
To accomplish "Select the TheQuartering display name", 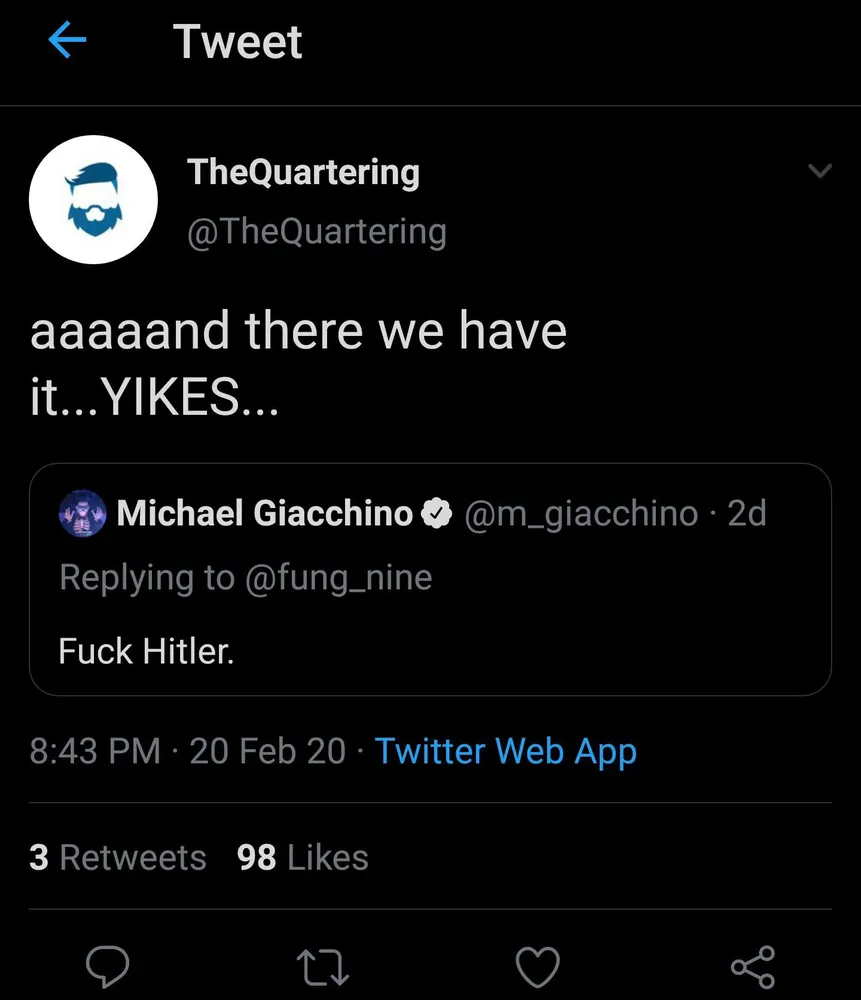I will [303, 172].
